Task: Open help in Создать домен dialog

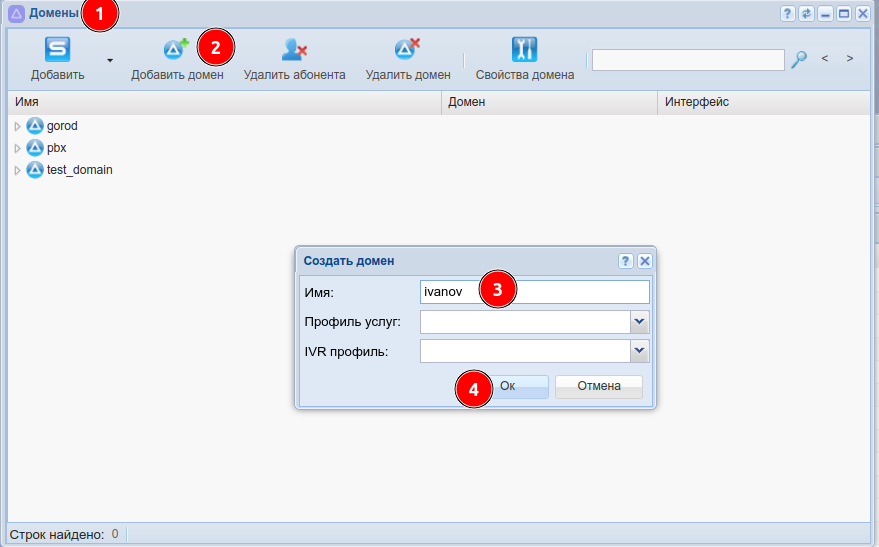Action: (x=626, y=261)
